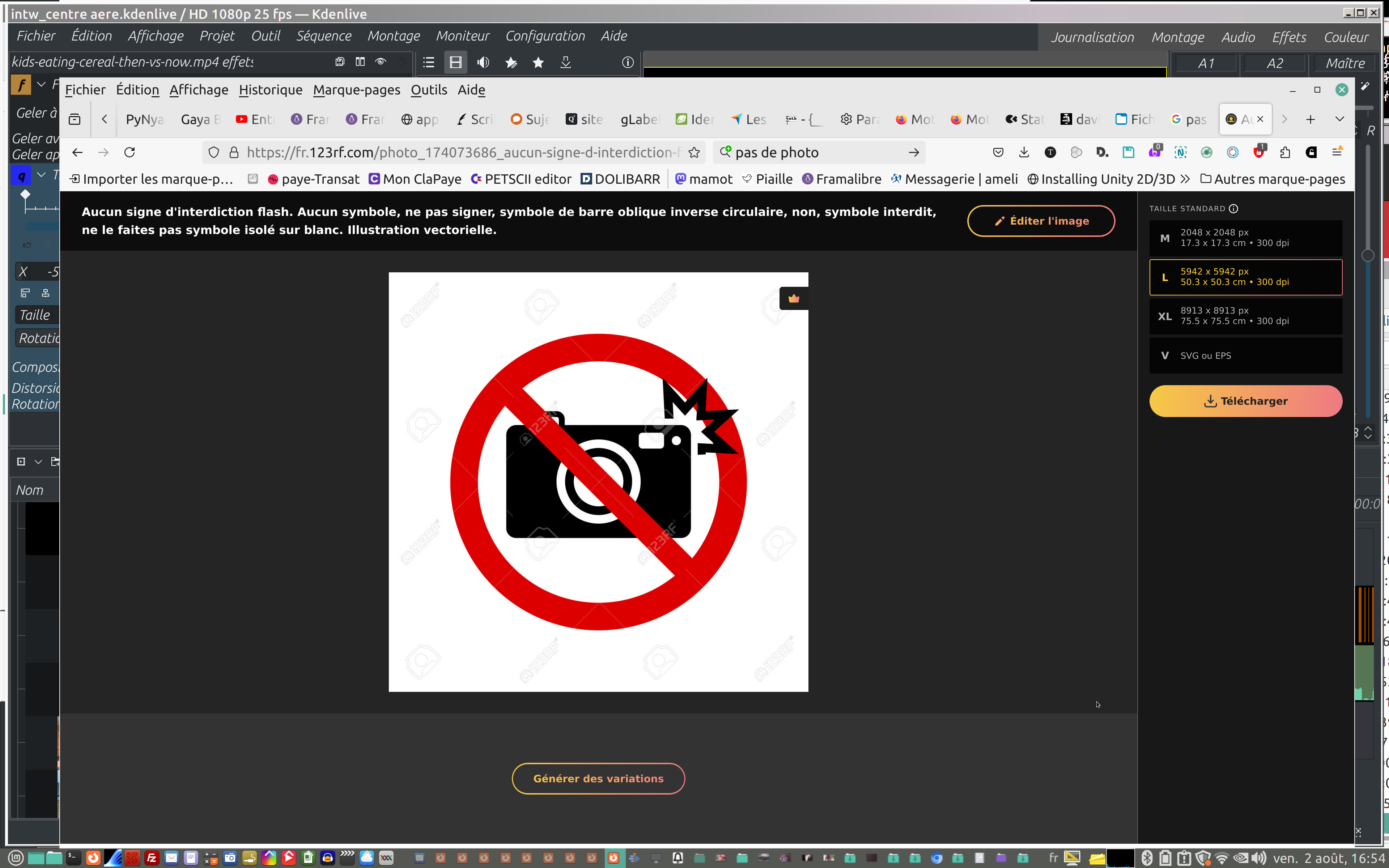This screenshot has height=868, width=1389.
Task: Show more bookmarks with double chevron
Action: (x=1185, y=179)
